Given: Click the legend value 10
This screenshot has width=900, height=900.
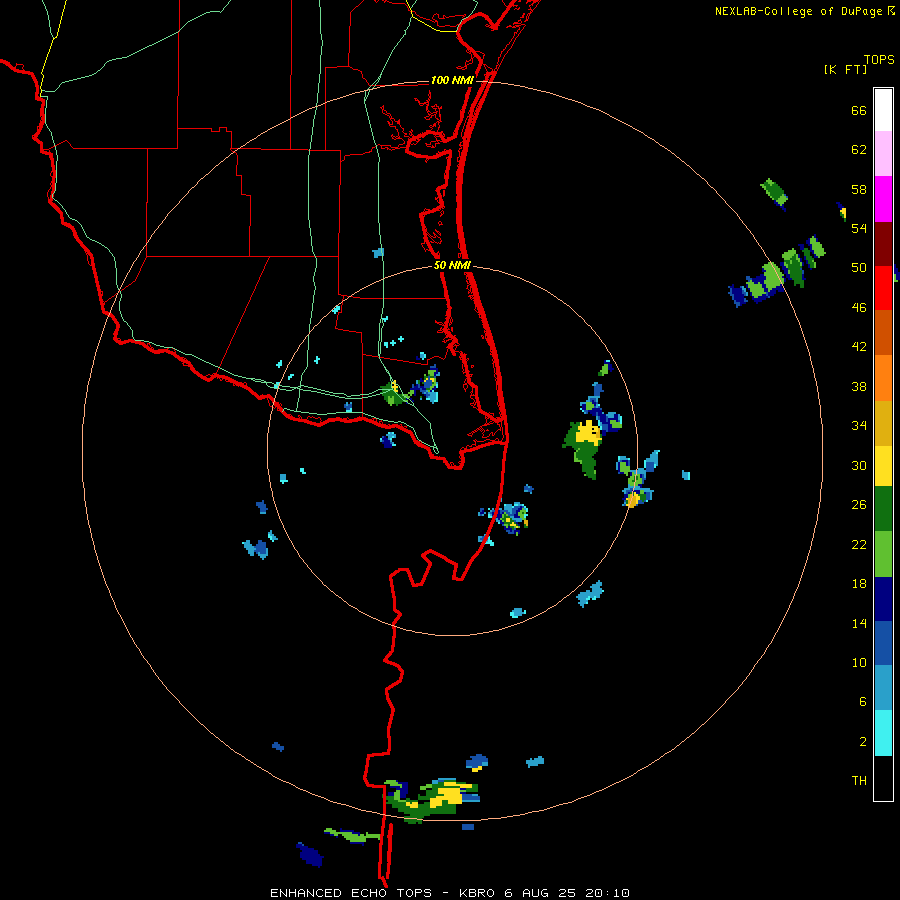Looking at the screenshot, I should tap(859, 662).
